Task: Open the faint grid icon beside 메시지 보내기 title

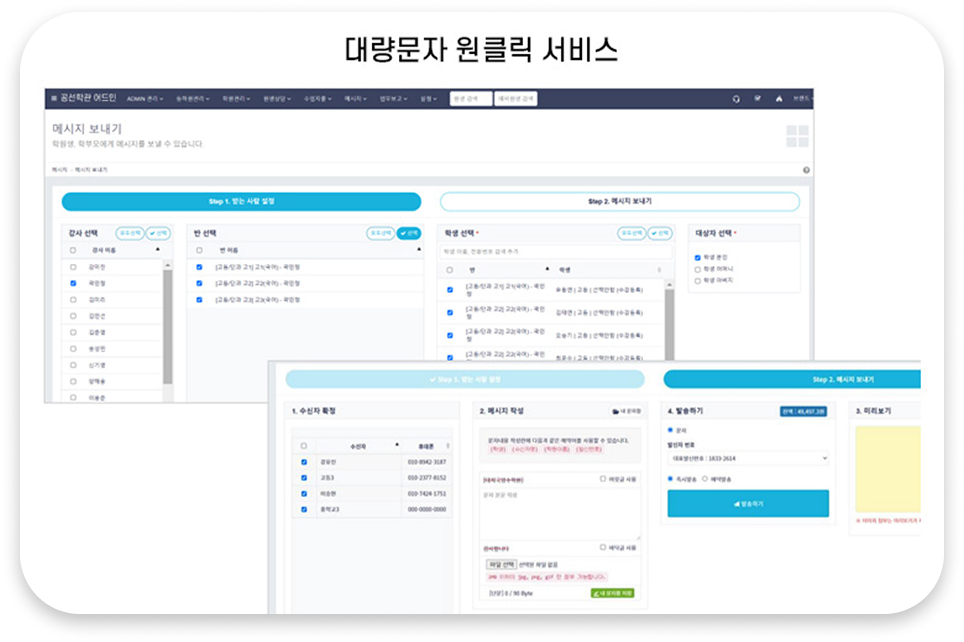Action: pos(797,136)
